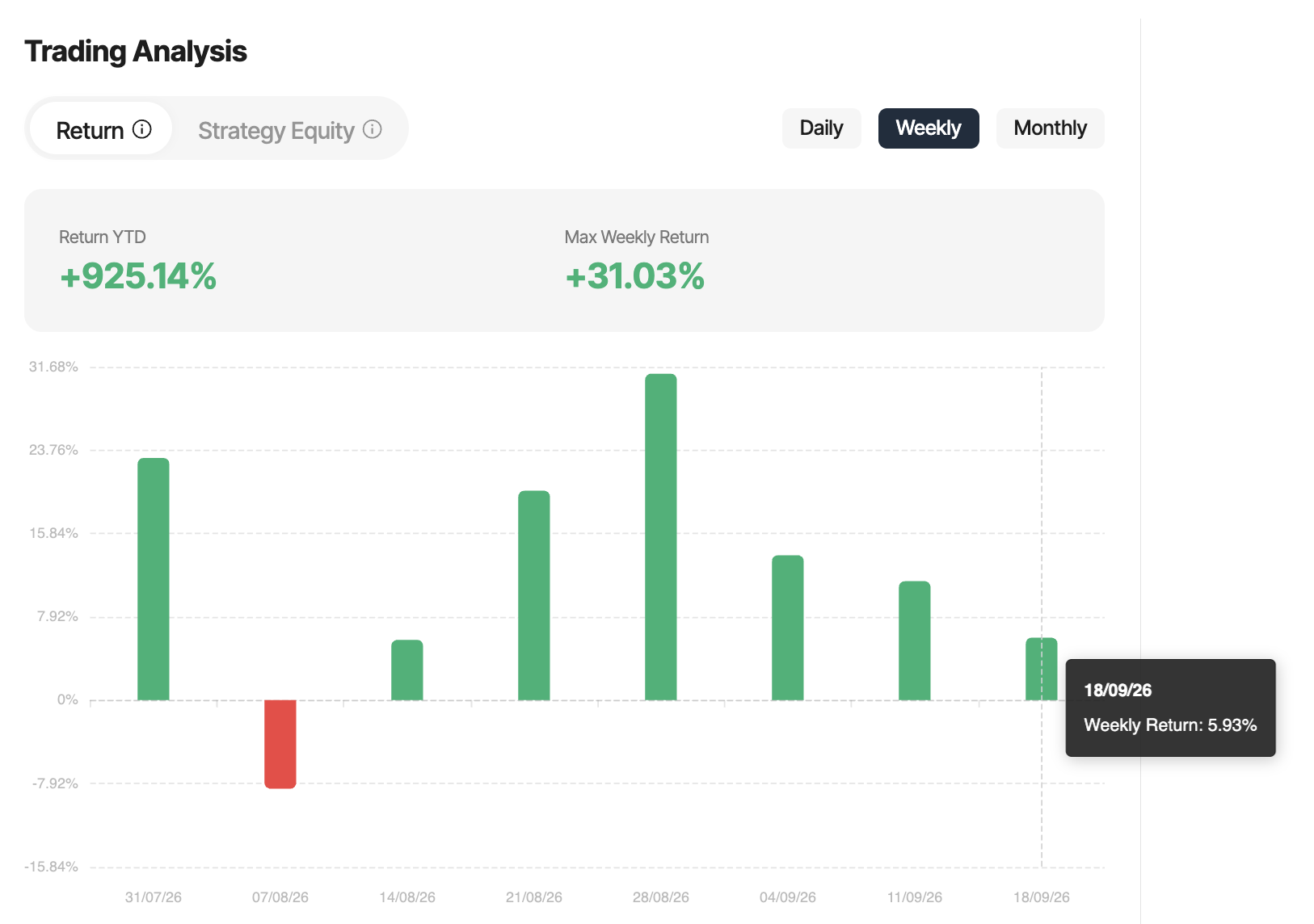1314x924 pixels.
Task: Click the info icon next to Strategy Equity
Action: (373, 129)
